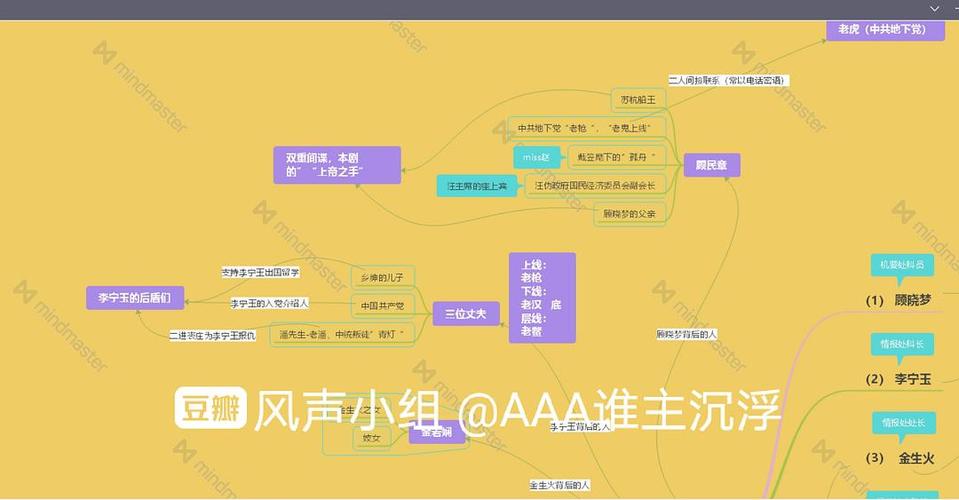Select the purple 李宁玉的后盾们 node
The image size is (959, 500).
(135, 298)
